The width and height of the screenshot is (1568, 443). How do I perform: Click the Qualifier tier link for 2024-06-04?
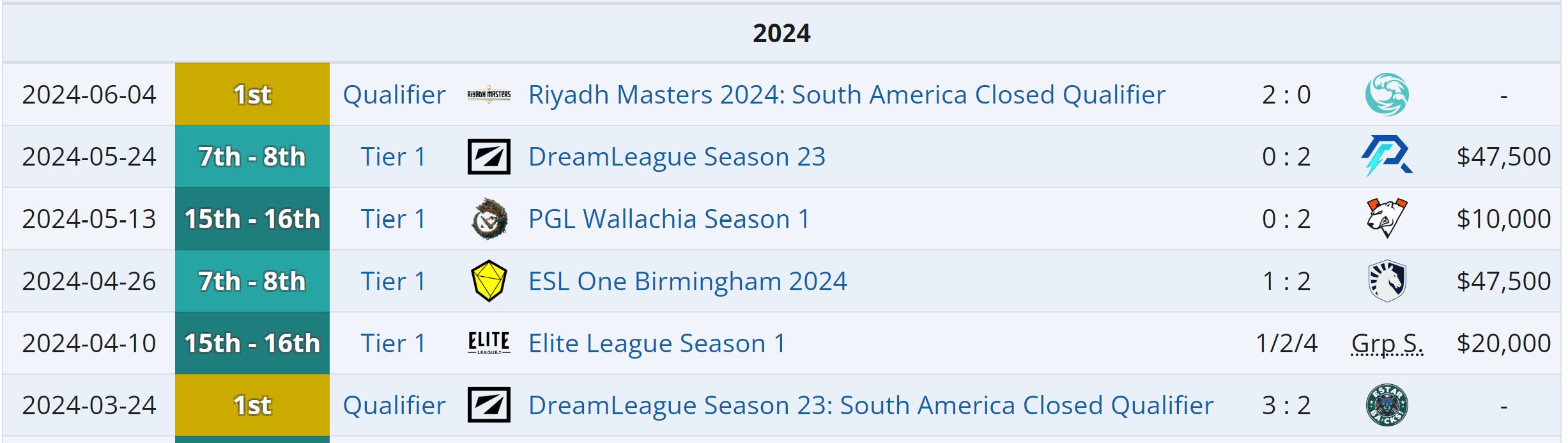coord(394,95)
